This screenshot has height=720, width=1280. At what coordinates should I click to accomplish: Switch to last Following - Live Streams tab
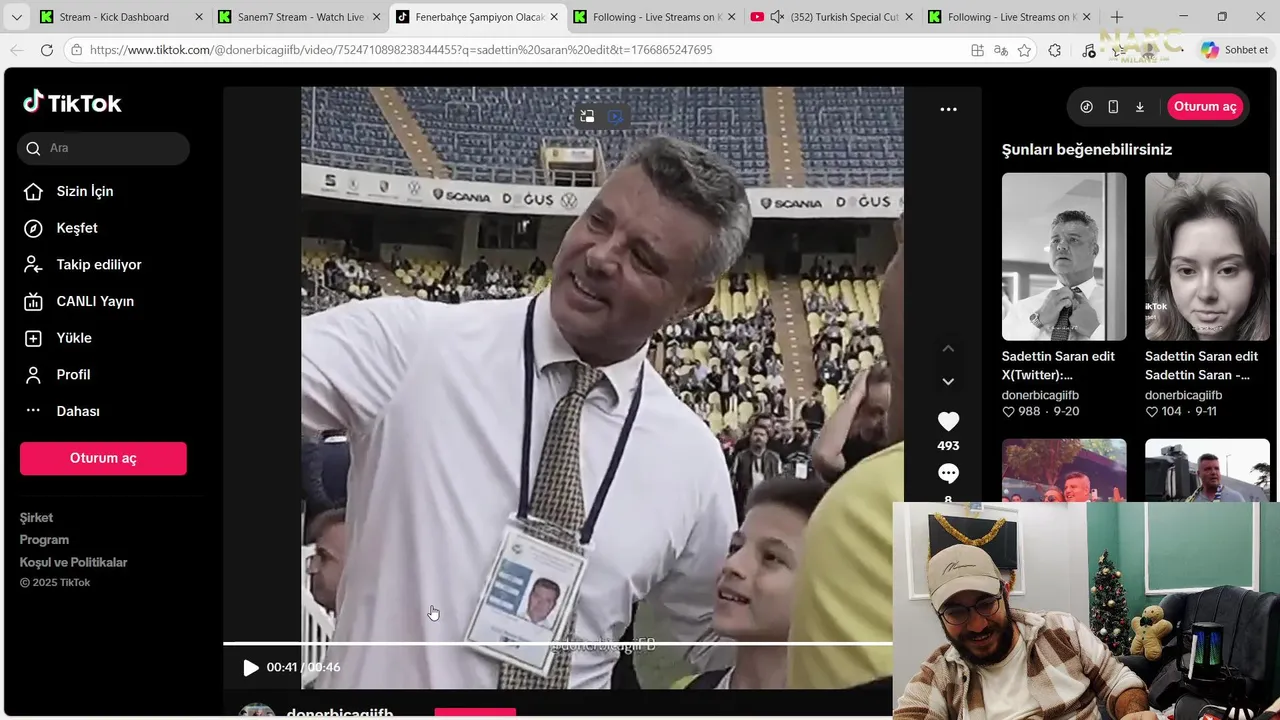coord(1010,17)
